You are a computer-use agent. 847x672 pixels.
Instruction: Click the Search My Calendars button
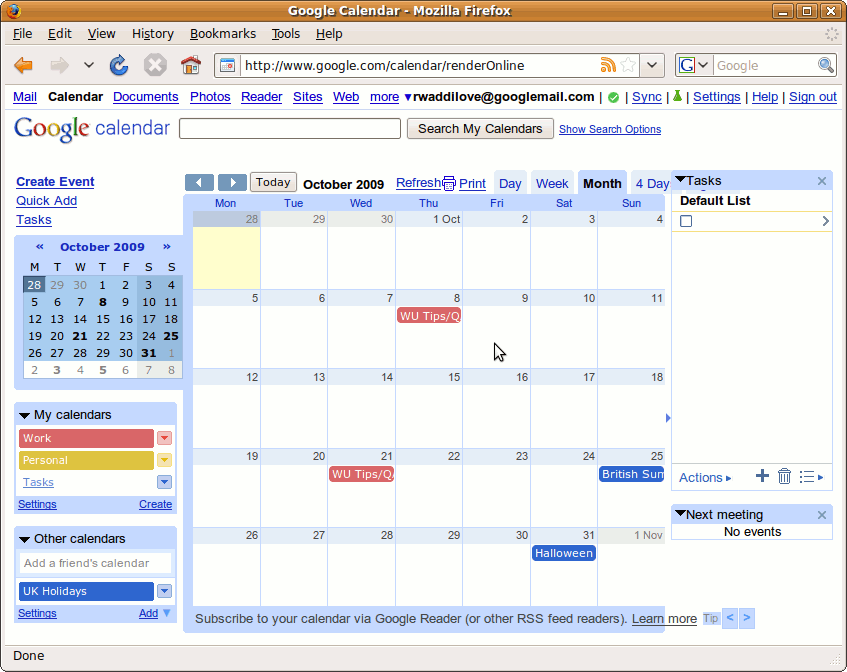click(x=479, y=129)
